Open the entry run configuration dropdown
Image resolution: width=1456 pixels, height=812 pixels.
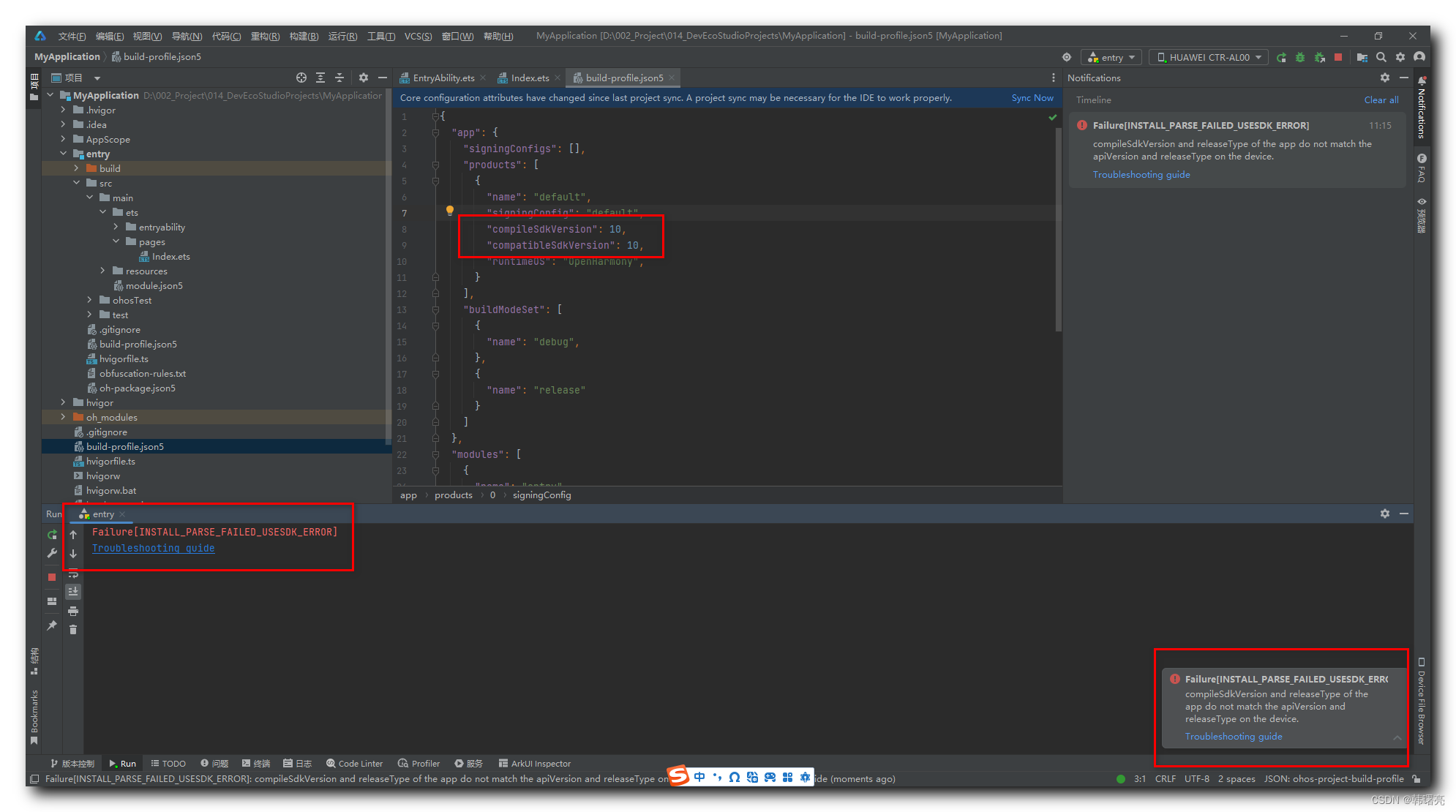(x=1112, y=57)
